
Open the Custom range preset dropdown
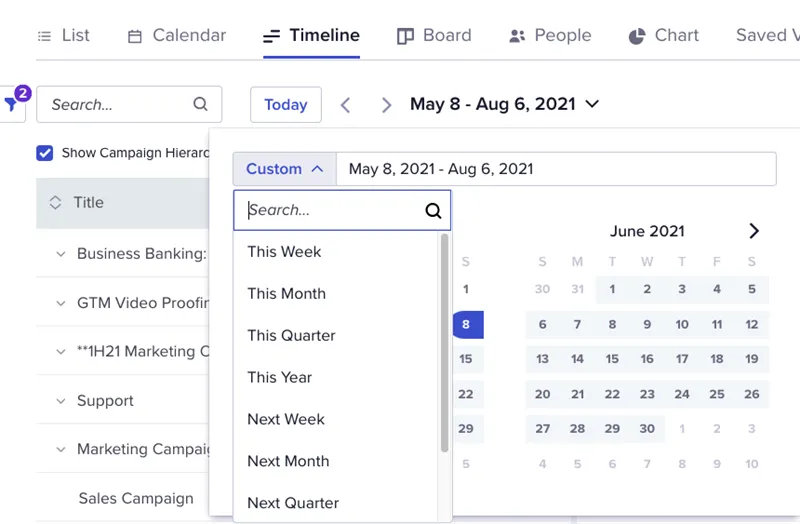tap(285, 169)
